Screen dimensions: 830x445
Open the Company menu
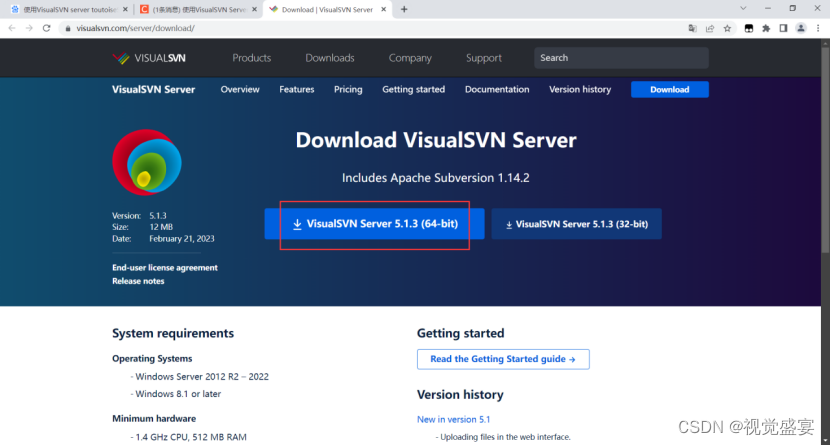pyautogui.click(x=410, y=58)
